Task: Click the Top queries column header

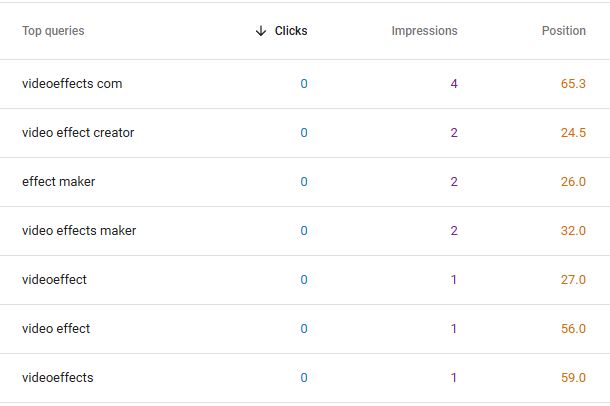Action: point(53,31)
